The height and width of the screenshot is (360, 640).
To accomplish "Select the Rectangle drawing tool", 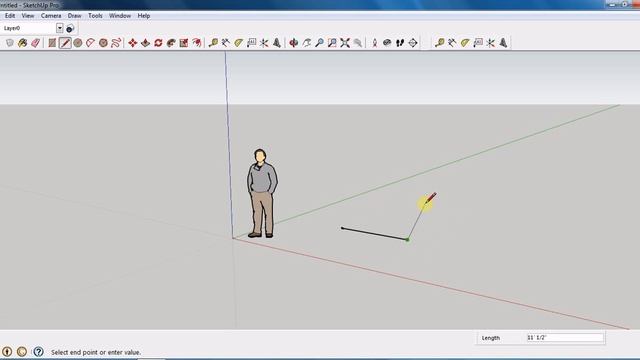I will pyautogui.click(x=52, y=42).
